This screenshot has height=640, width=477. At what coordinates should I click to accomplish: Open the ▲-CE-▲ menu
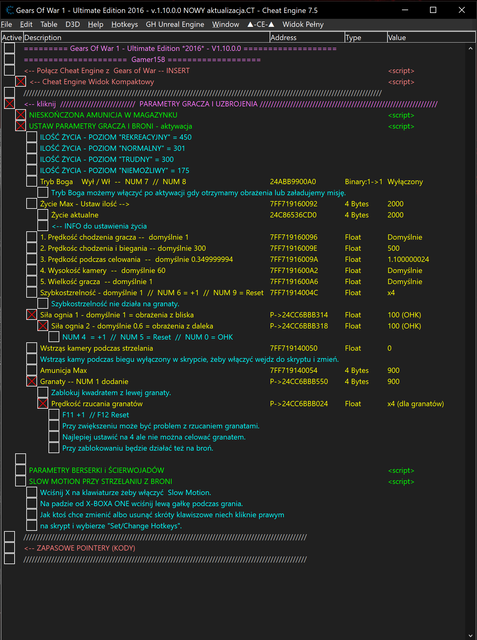click(x=261, y=24)
